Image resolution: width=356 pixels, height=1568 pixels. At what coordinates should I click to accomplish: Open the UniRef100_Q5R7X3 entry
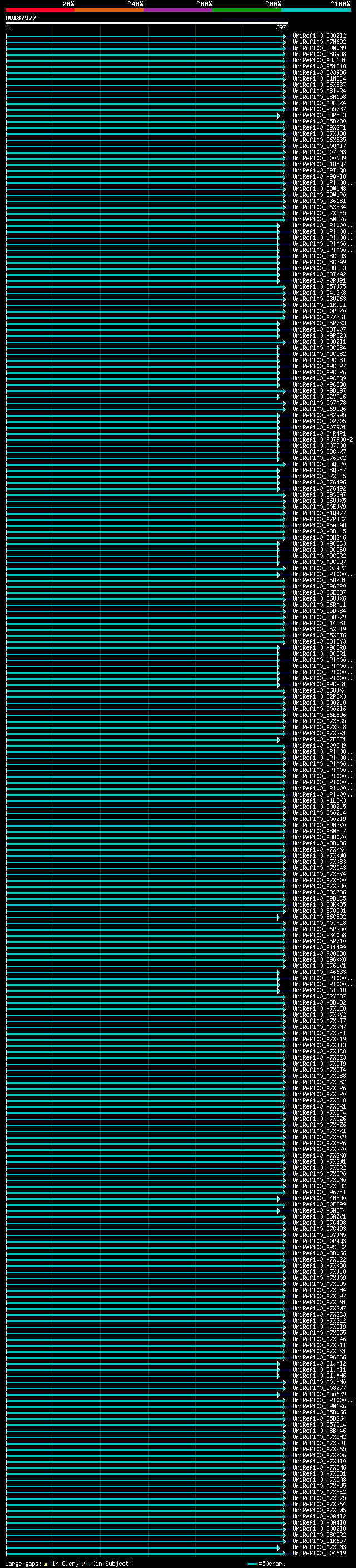tap(319, 323)
